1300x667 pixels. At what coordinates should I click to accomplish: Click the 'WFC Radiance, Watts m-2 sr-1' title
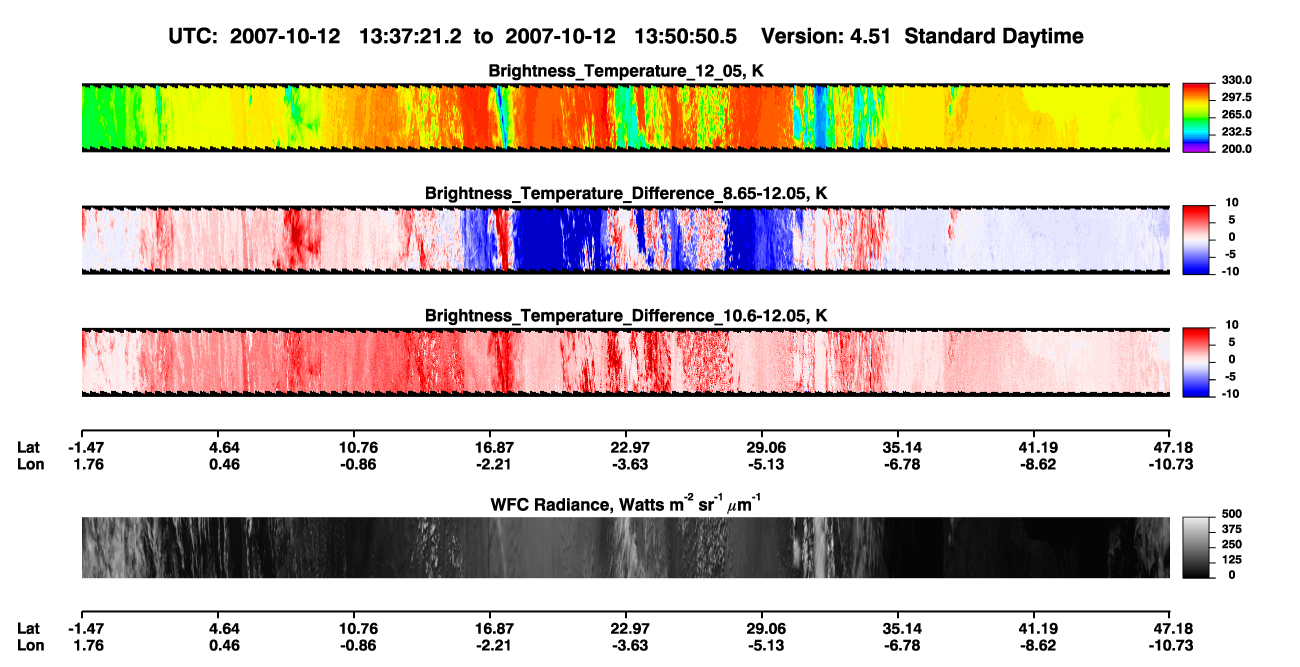[626, 503]
